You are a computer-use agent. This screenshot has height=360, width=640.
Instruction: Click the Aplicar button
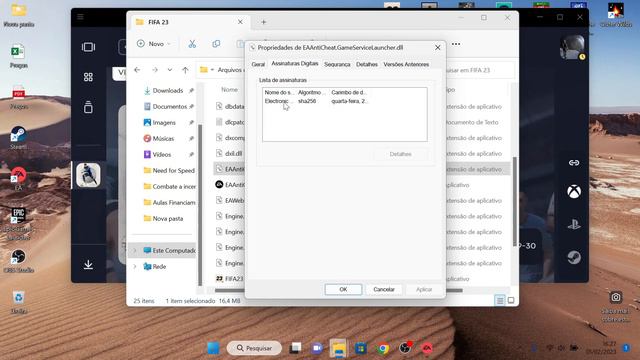pyautogui.click(x=424, y=289)
